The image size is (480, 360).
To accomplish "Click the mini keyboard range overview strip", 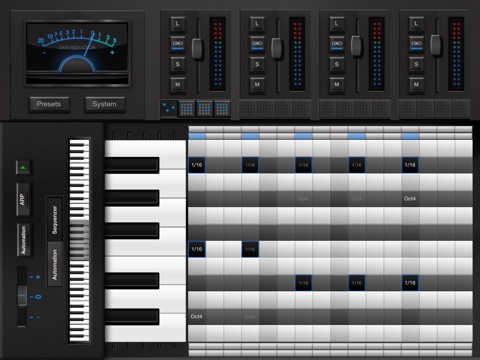I will pyautogui.click(x=79, y=241).
